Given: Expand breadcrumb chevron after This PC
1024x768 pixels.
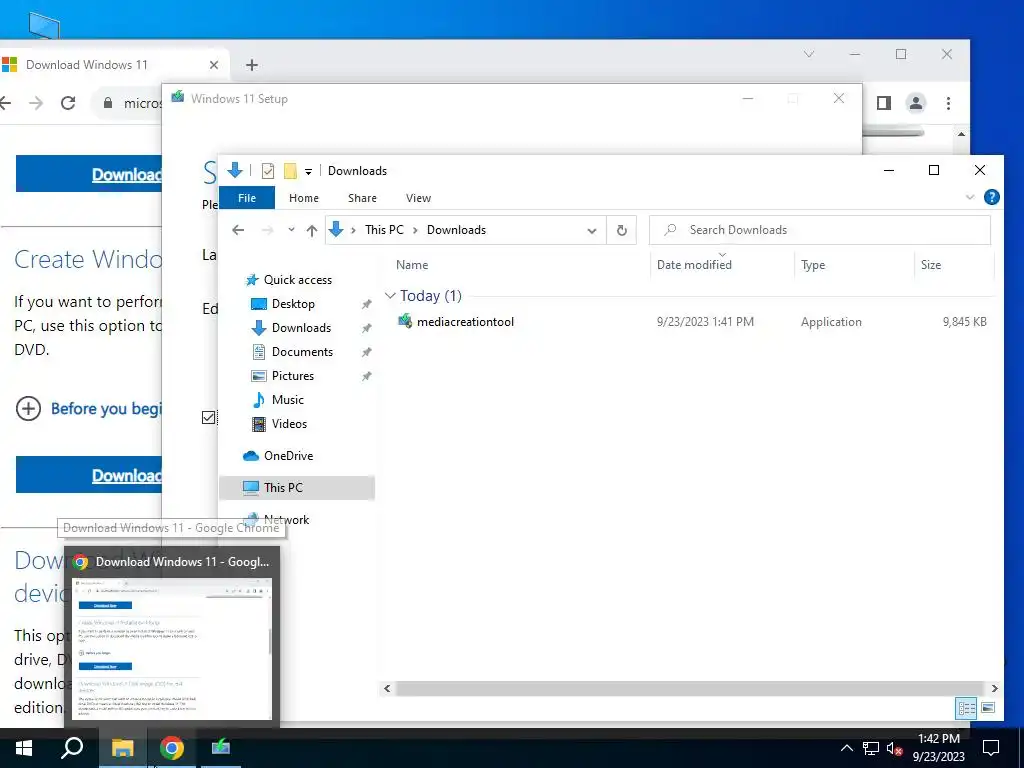Looking at the screenshot, I should [x=415, y=231].
